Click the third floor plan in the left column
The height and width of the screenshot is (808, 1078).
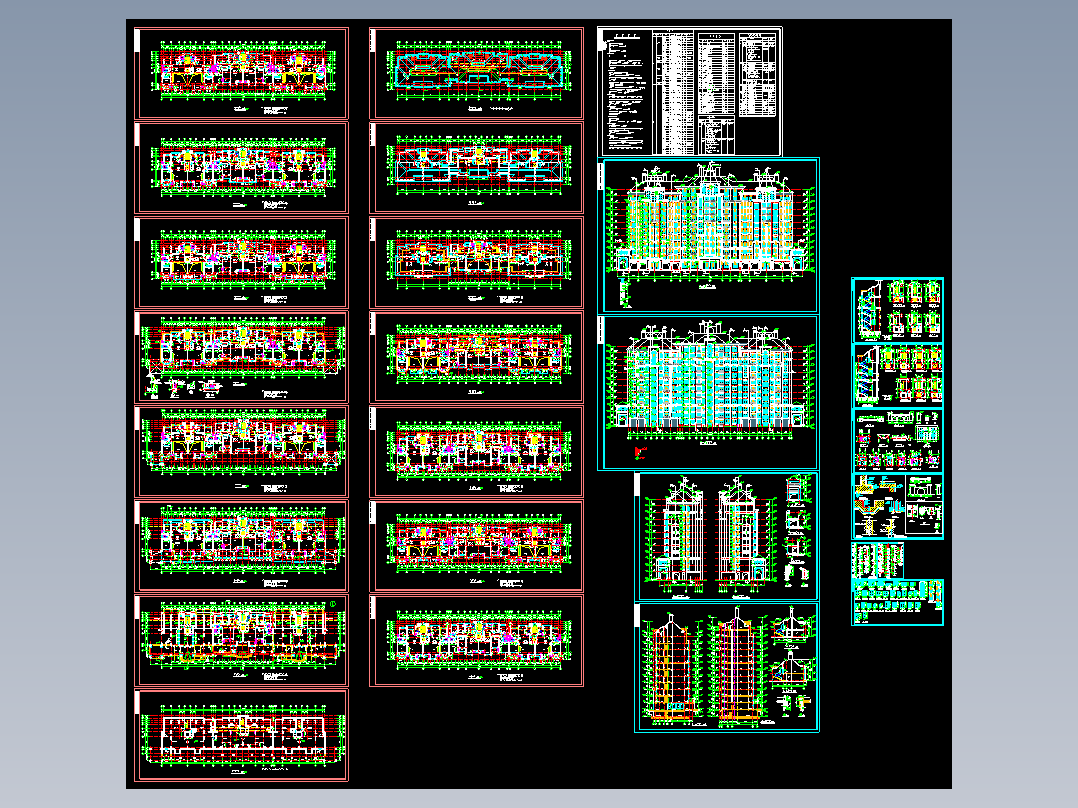coord(241,263)
